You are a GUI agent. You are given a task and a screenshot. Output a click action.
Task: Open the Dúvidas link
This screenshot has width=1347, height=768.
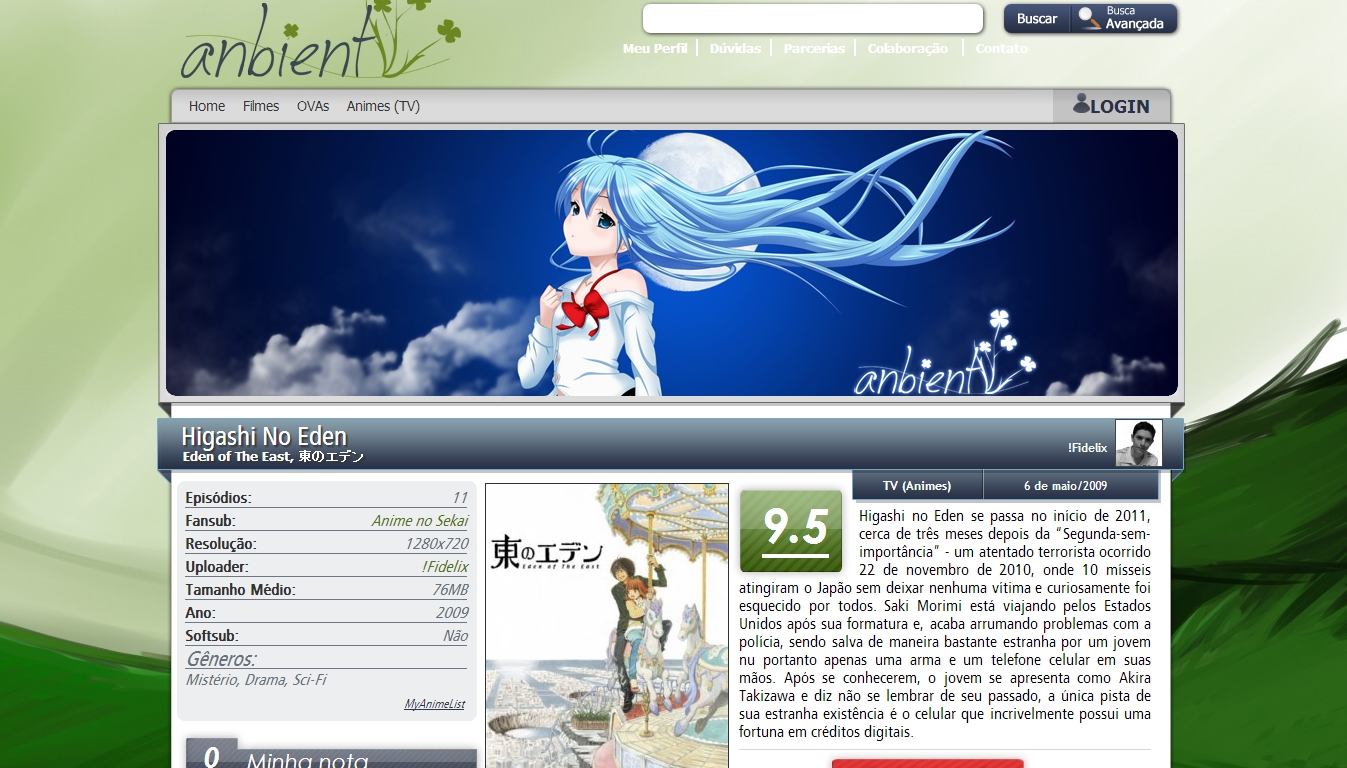pos(735,48)
